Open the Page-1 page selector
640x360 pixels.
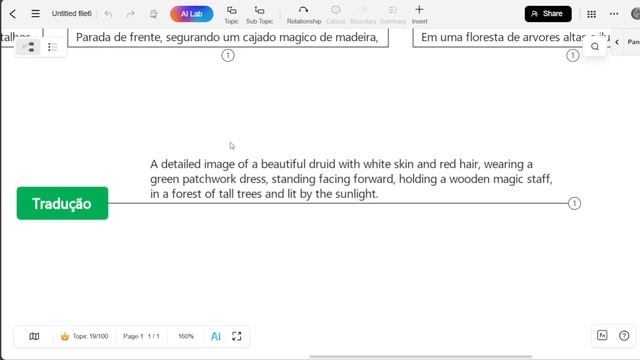coord(141,336)
